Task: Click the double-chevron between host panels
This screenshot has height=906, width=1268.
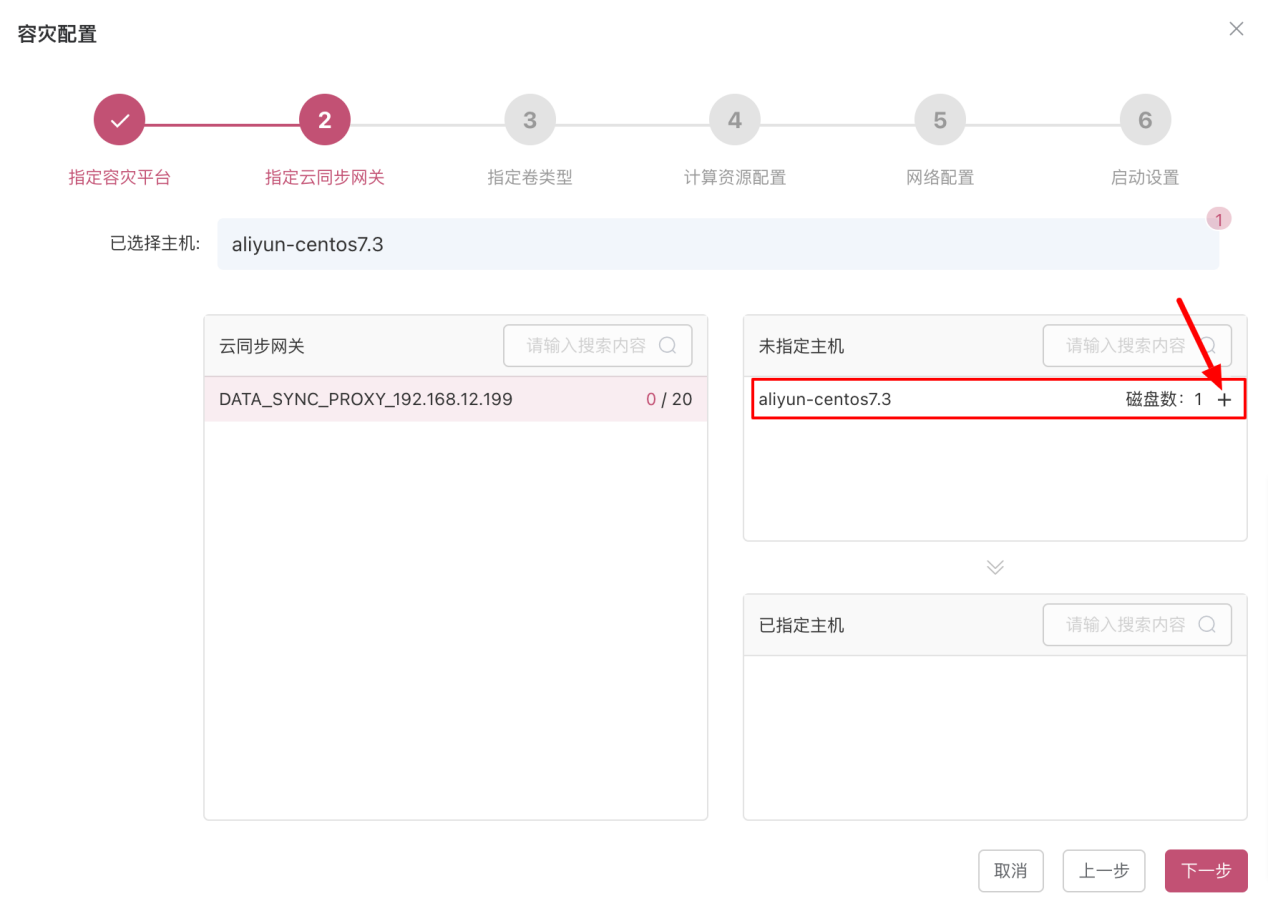Action: pyautogui.click(x=994, y=566)
